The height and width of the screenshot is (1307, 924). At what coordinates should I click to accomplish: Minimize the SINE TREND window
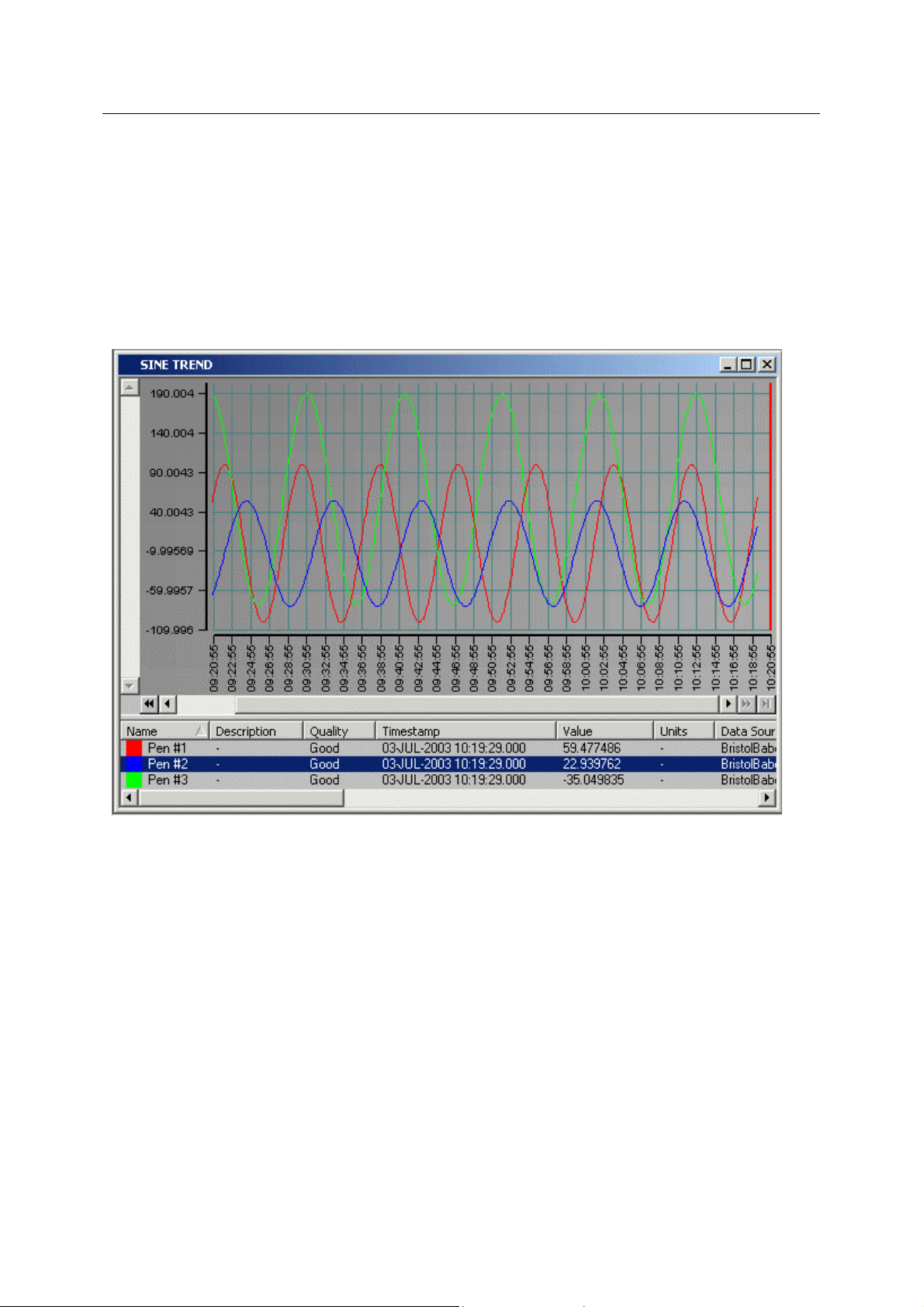point(728,365)
